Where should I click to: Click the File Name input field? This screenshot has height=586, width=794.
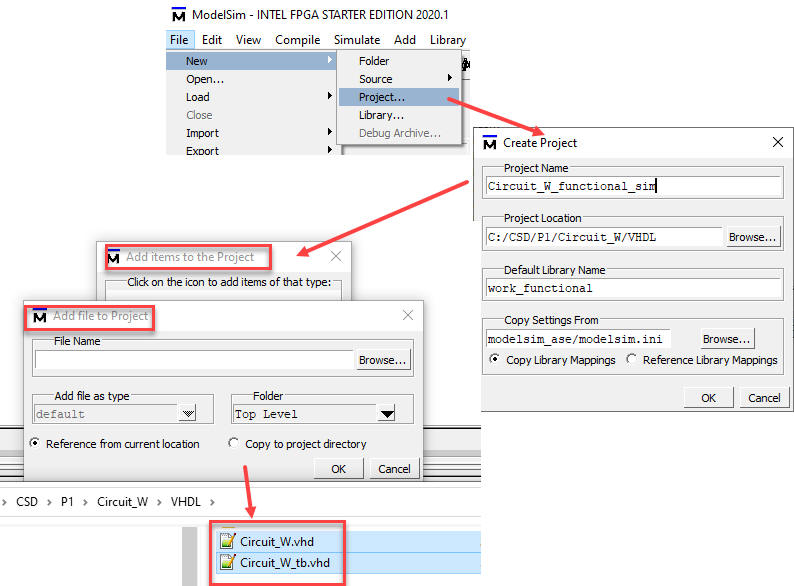pyautogui.click(x=194, y=360)
